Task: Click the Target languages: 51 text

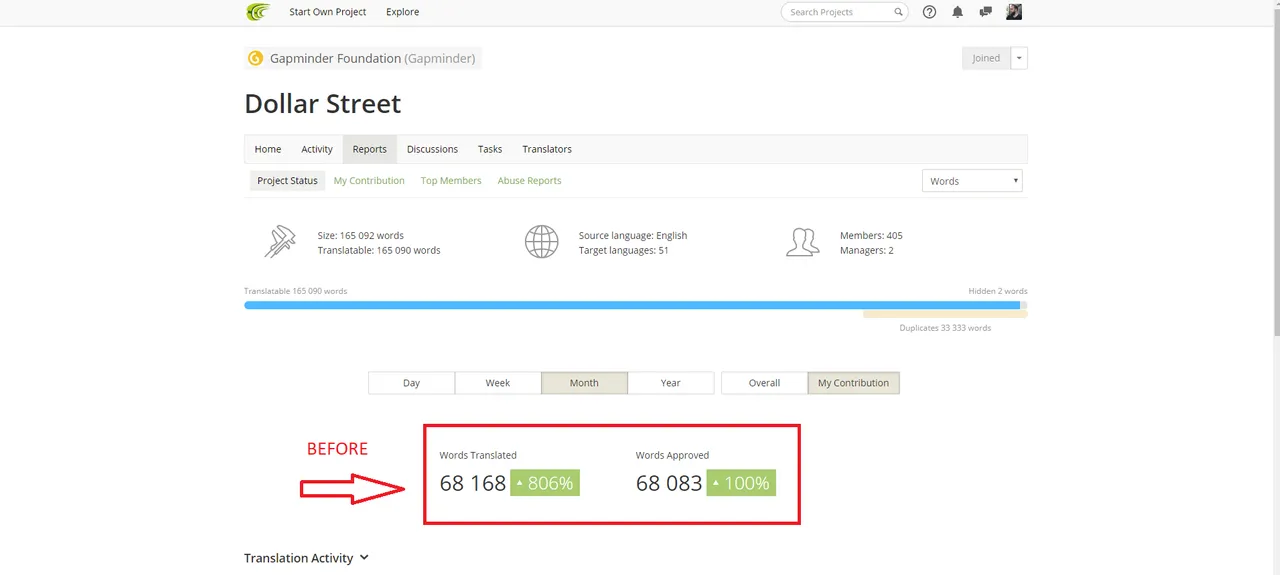Action: point(624,250)
